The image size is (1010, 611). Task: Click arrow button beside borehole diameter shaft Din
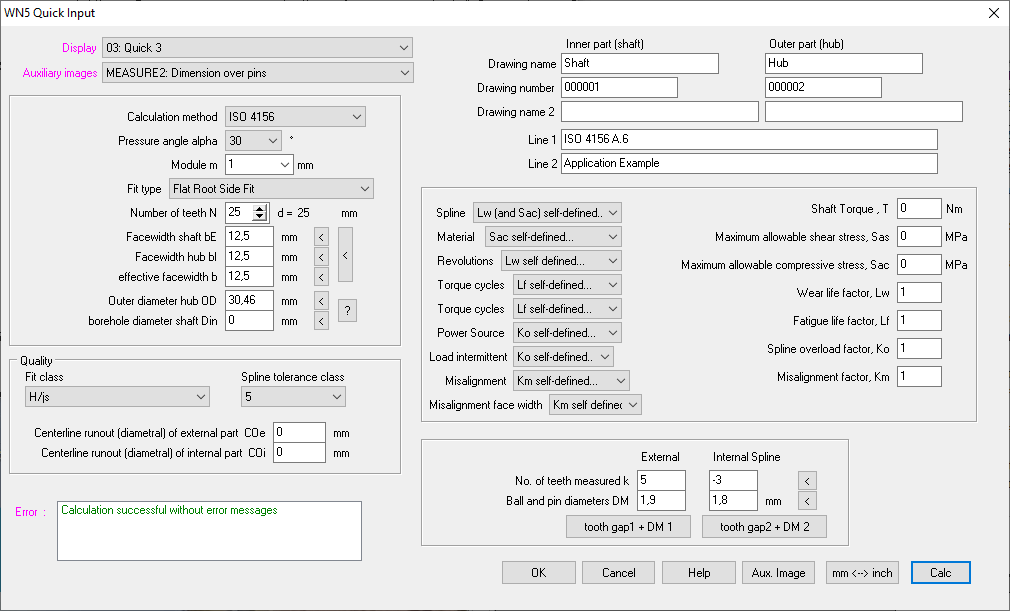click(321, 321)
